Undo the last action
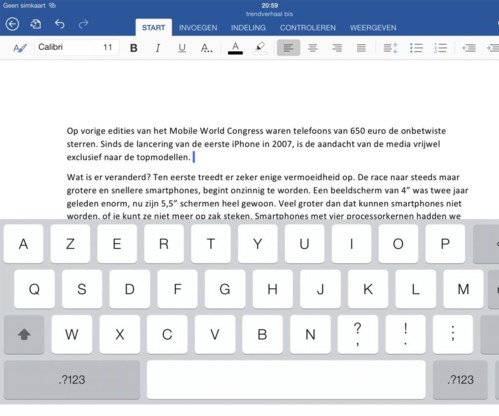 pyautogui.click(x=60, y=24)
